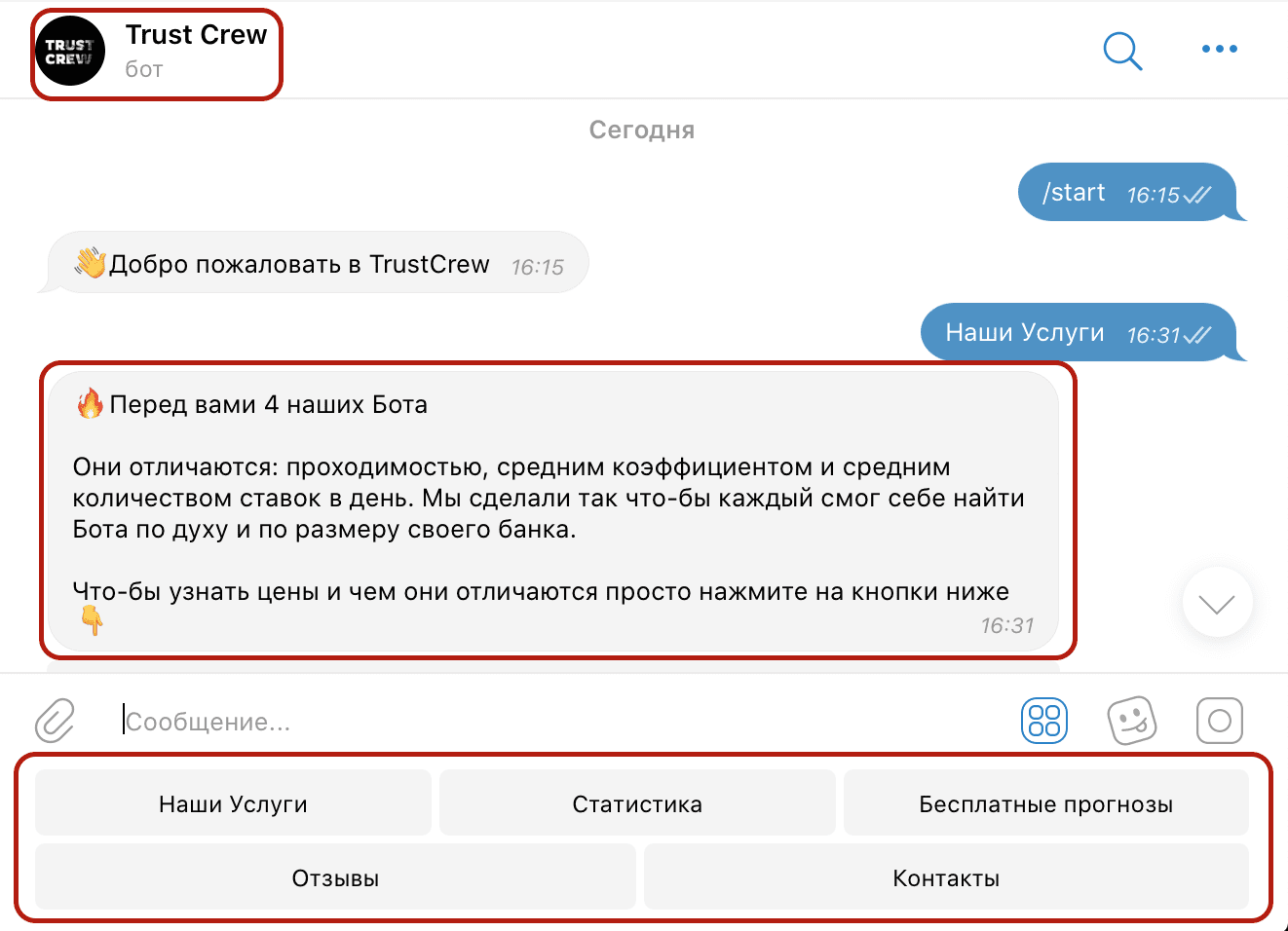Open the Trust Crew bot profile title

pyautogui.click(x=196, y=35)
